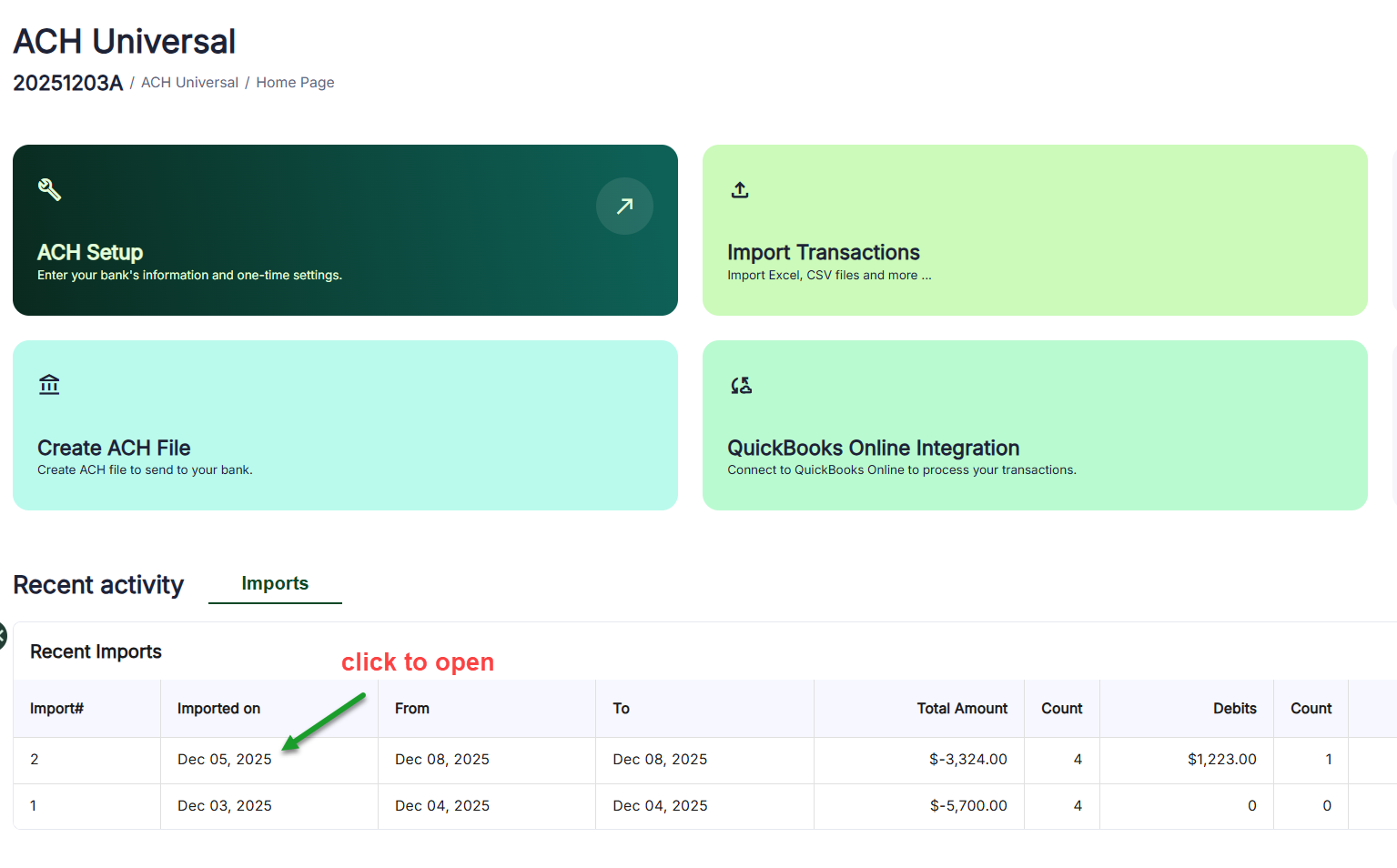Select the Create ACH File card title

pos(114,448)
